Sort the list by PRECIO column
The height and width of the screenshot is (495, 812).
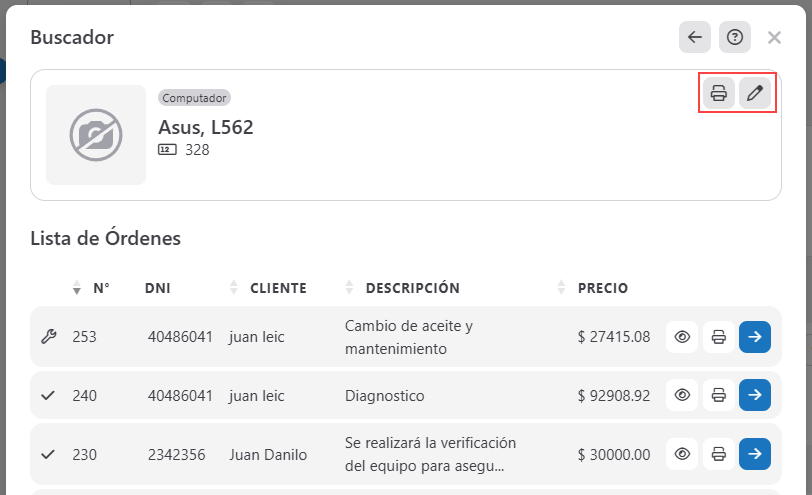(x=602, y=288)
